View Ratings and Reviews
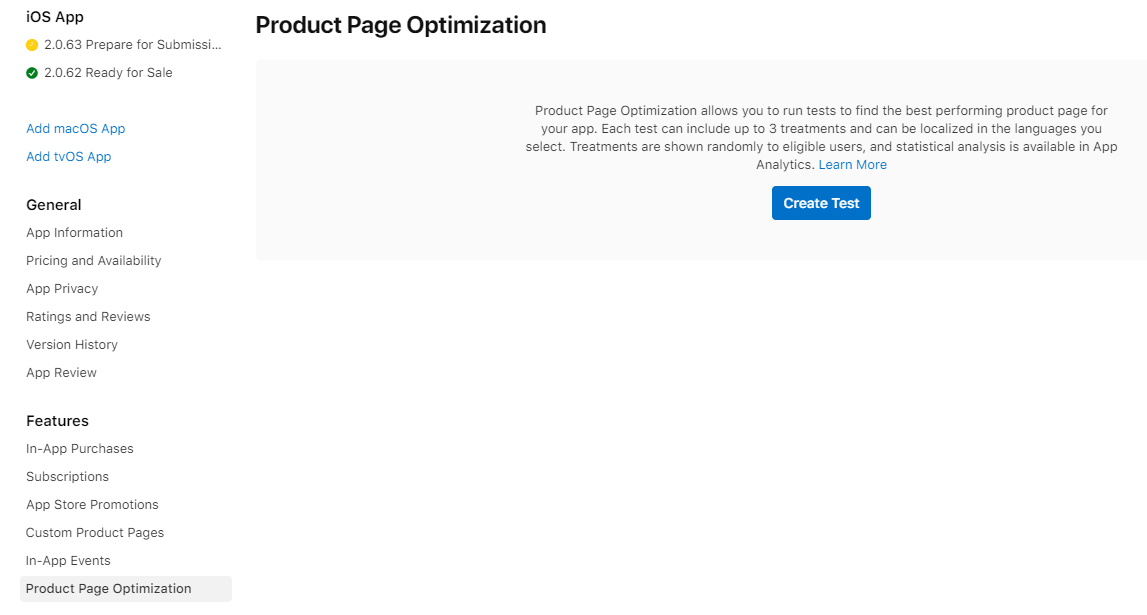The height and width of the screenshot is (615, 1147). (88, 316)
